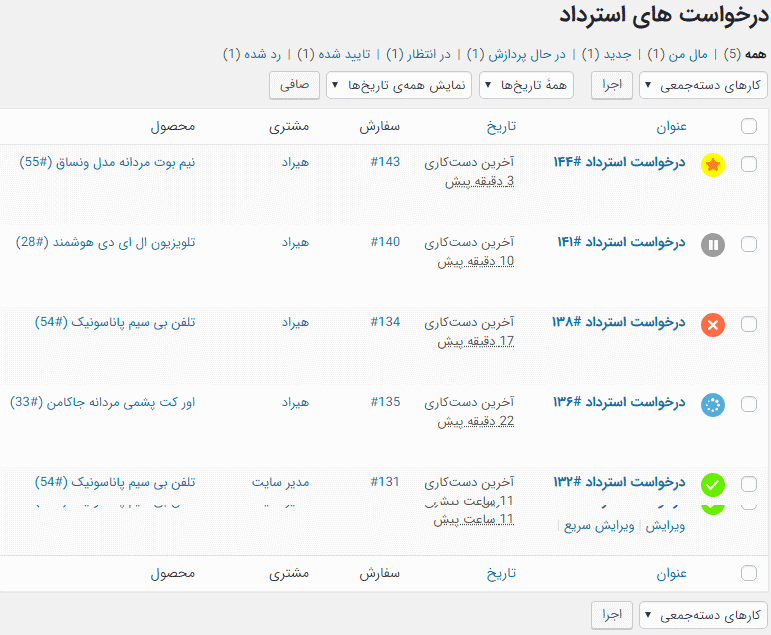Open order #140 link

click(386, 242)
